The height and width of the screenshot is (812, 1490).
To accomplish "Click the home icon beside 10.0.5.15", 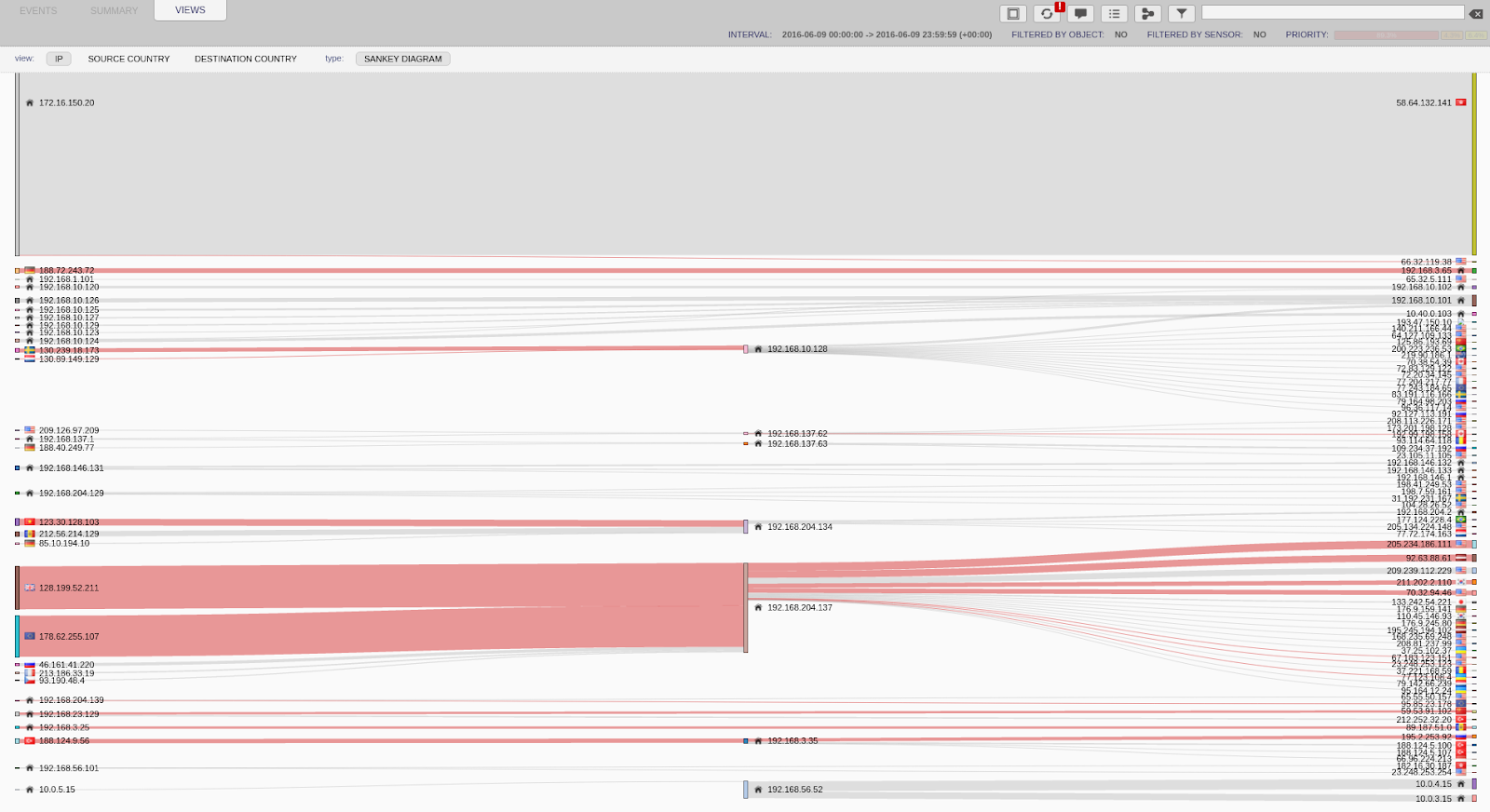I will [30, 789].
